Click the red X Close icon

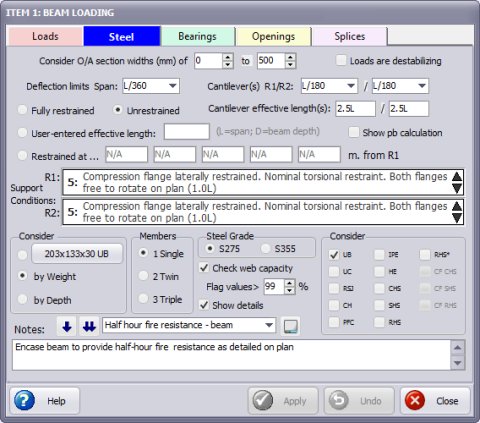coord(414,400)
